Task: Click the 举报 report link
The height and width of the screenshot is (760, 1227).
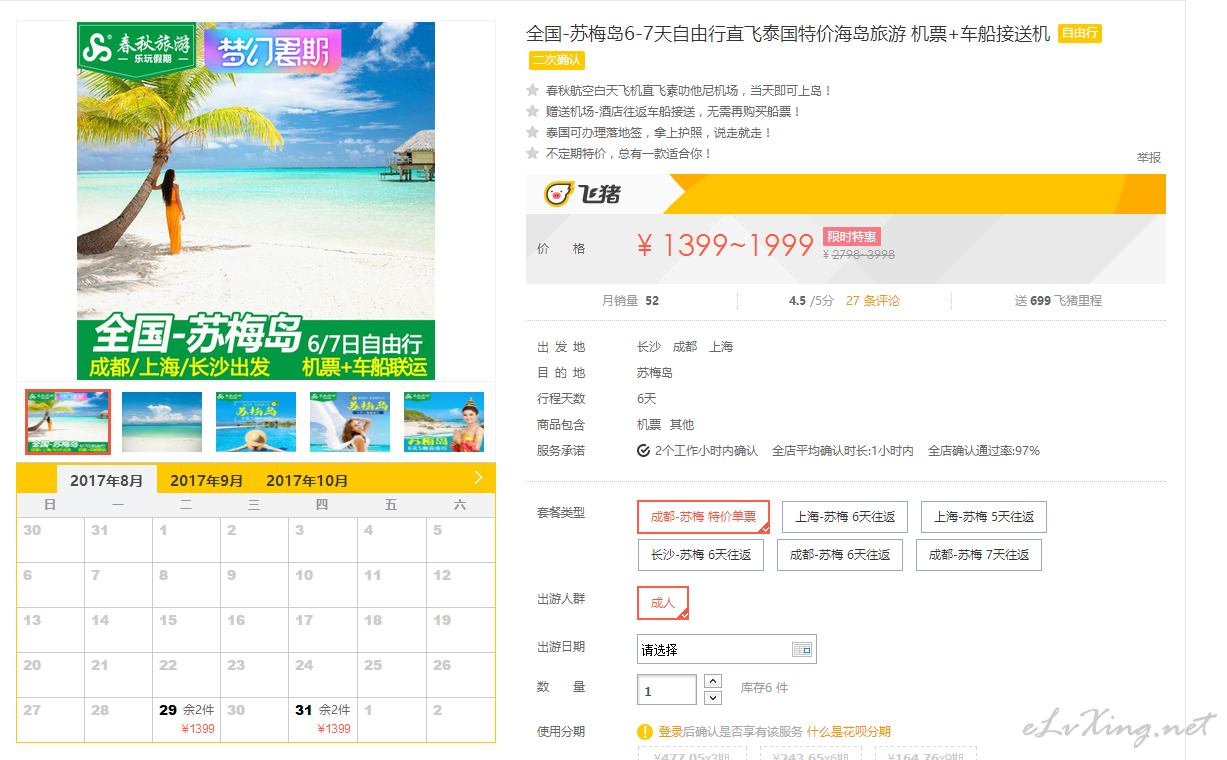Action: [x=1149, y=158]
